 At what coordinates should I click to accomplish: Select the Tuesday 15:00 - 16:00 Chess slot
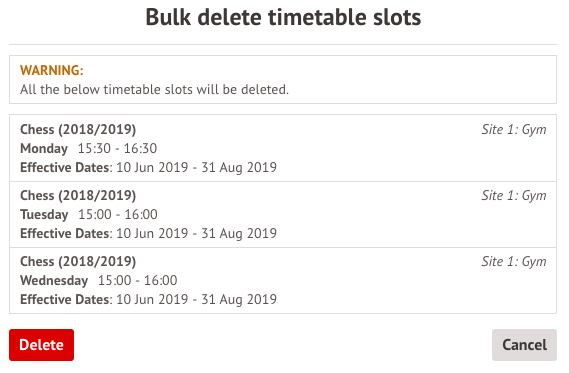tap(283, 214)
